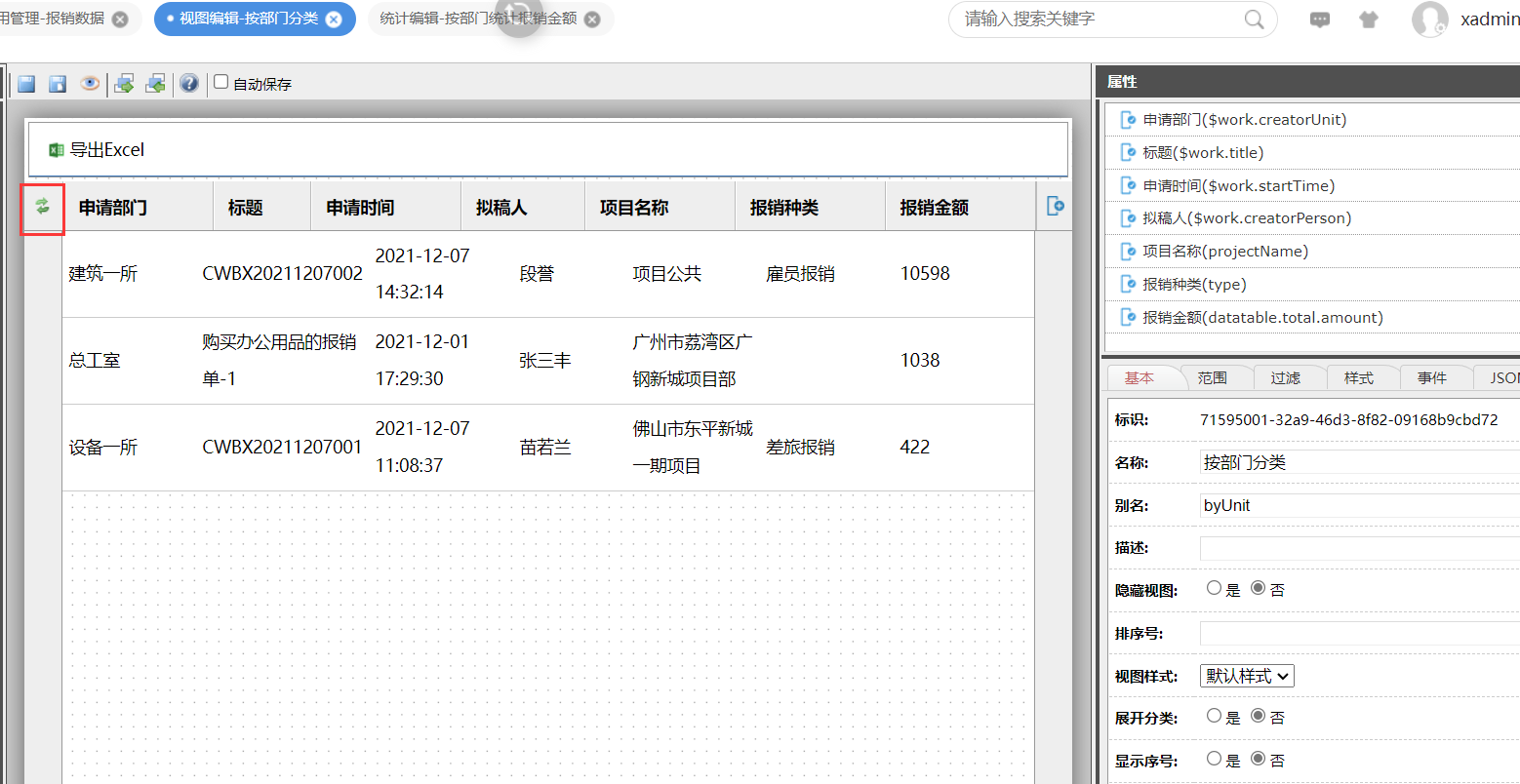The image size is (1520, 784).
Task: Click the cell 购买办公用品的报销单-1
Action: (x=279, y=361)
